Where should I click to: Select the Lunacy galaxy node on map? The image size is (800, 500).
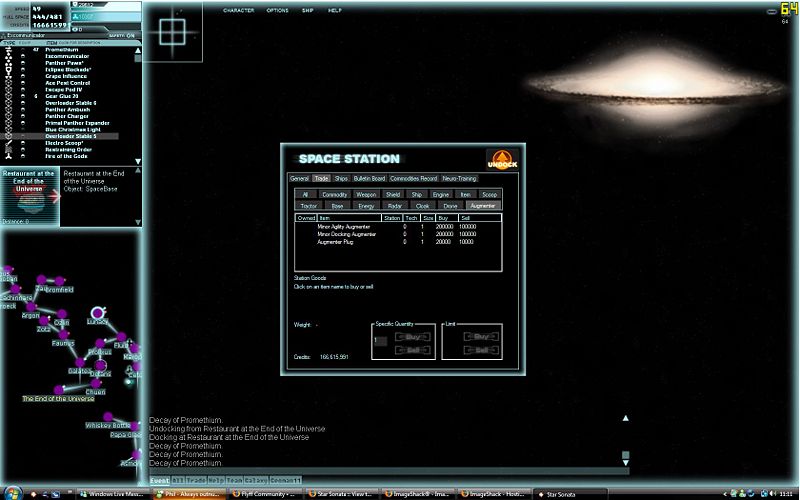click(x=98, y=314)
